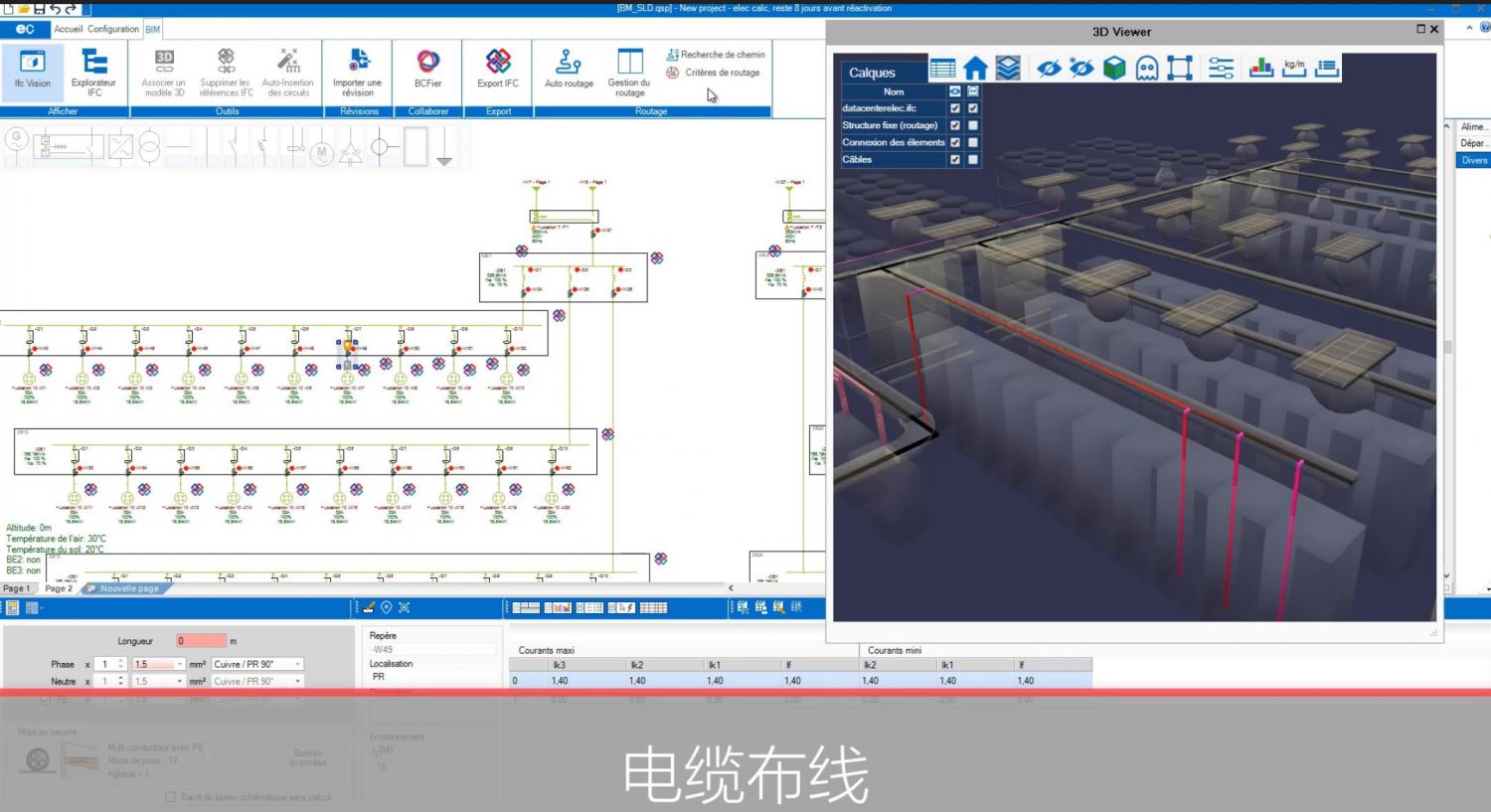Select the BIM ribbon tab
The width and height of the screenshot is (1491, 812).
(152, 29)
